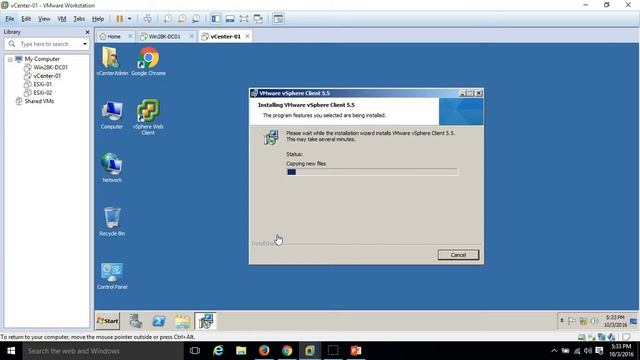The image size is (640, 360).
Task: Open Server Manager in the guest taskbar
Action: pyautogui.click(x=136, y=321)
